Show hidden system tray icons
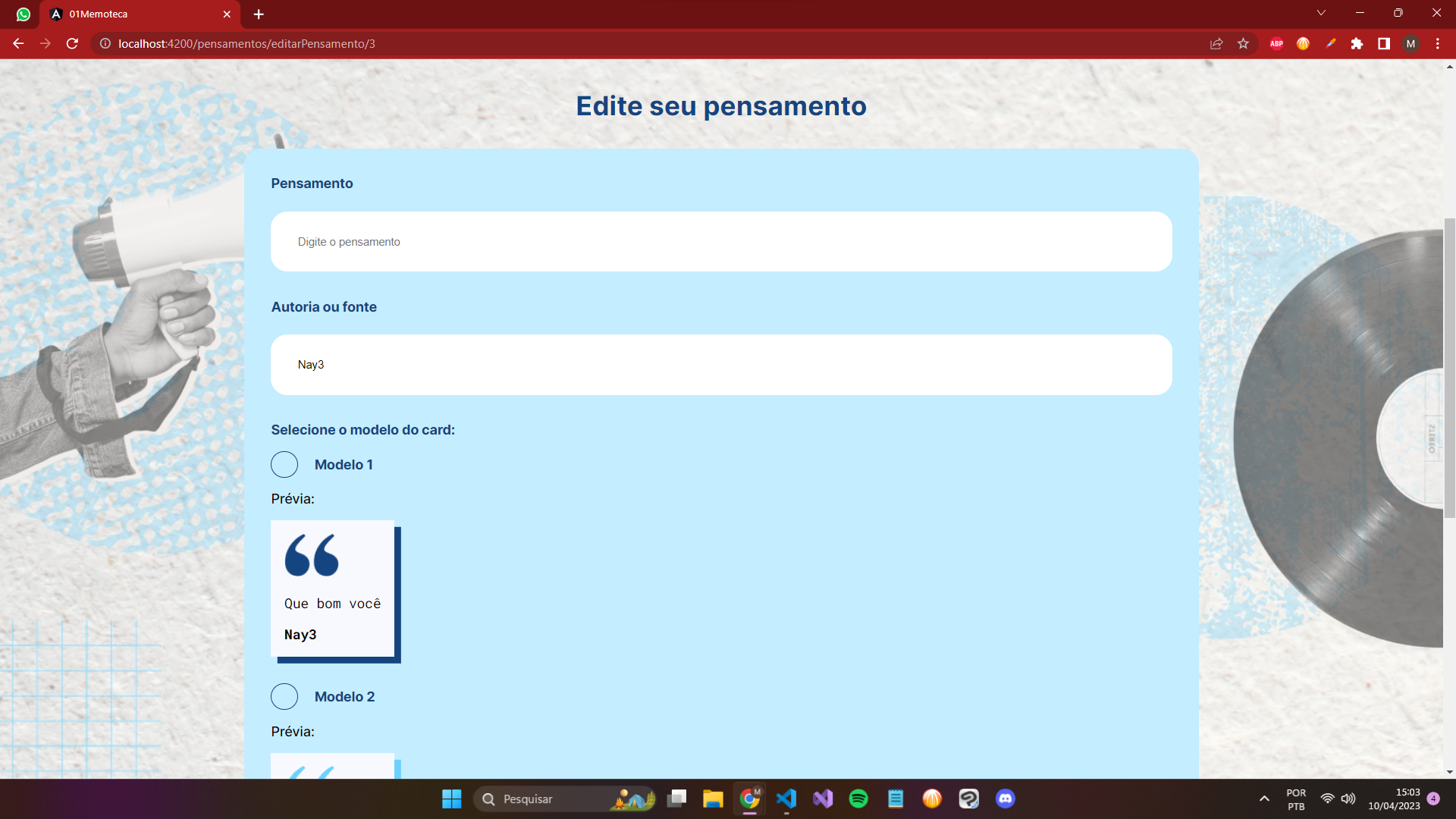 coord(1264,799)
